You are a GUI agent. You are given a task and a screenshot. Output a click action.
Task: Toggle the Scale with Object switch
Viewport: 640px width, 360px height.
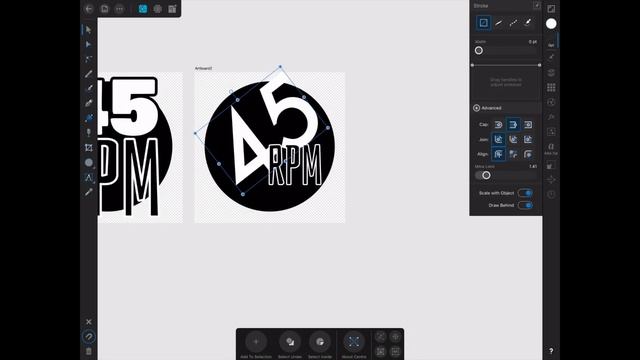click(525, 193)
